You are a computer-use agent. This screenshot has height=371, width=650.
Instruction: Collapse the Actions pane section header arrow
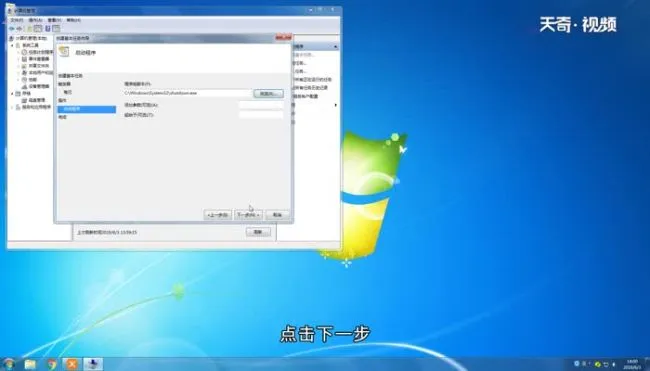(x=335, y=46)
